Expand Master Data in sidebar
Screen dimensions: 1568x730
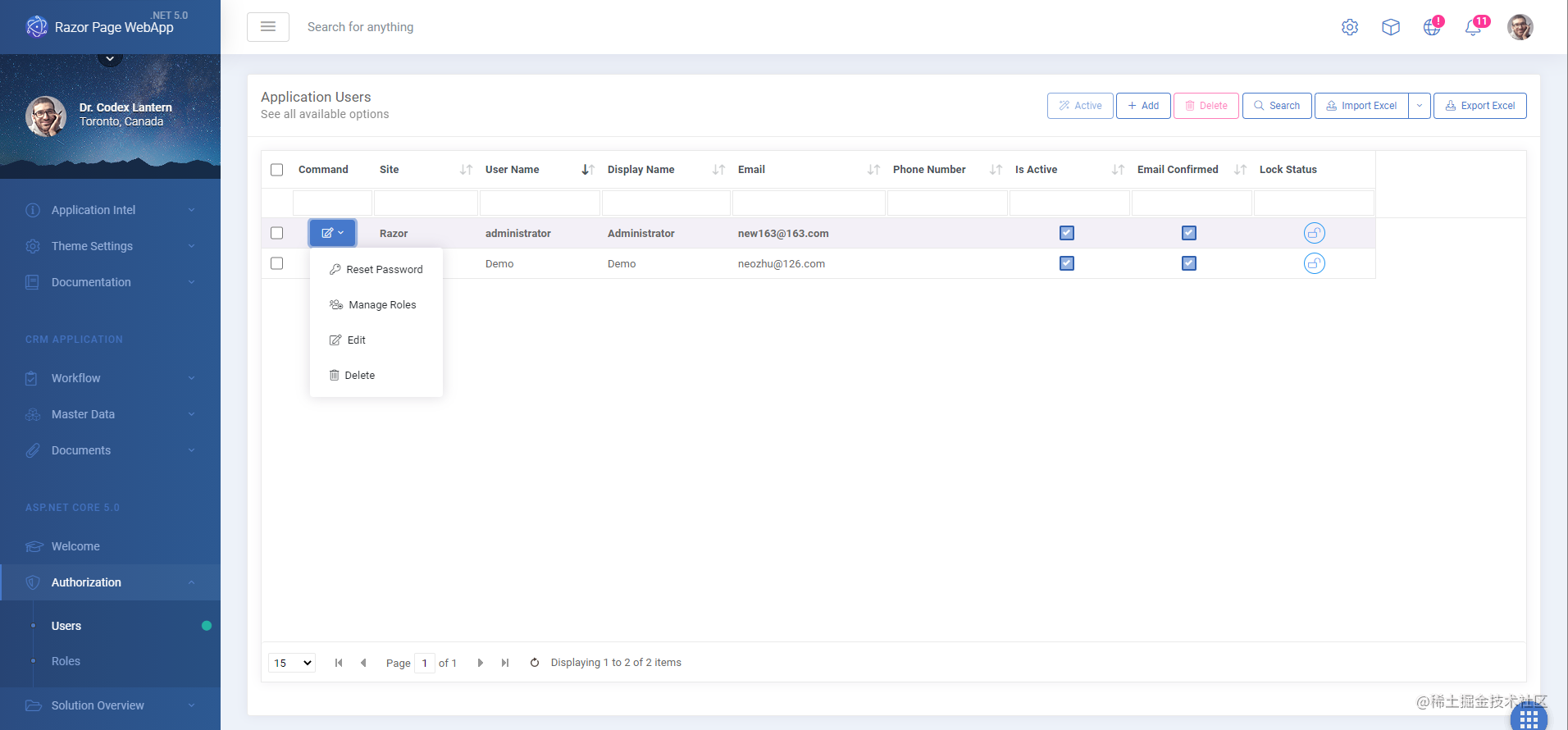(110, 414)
